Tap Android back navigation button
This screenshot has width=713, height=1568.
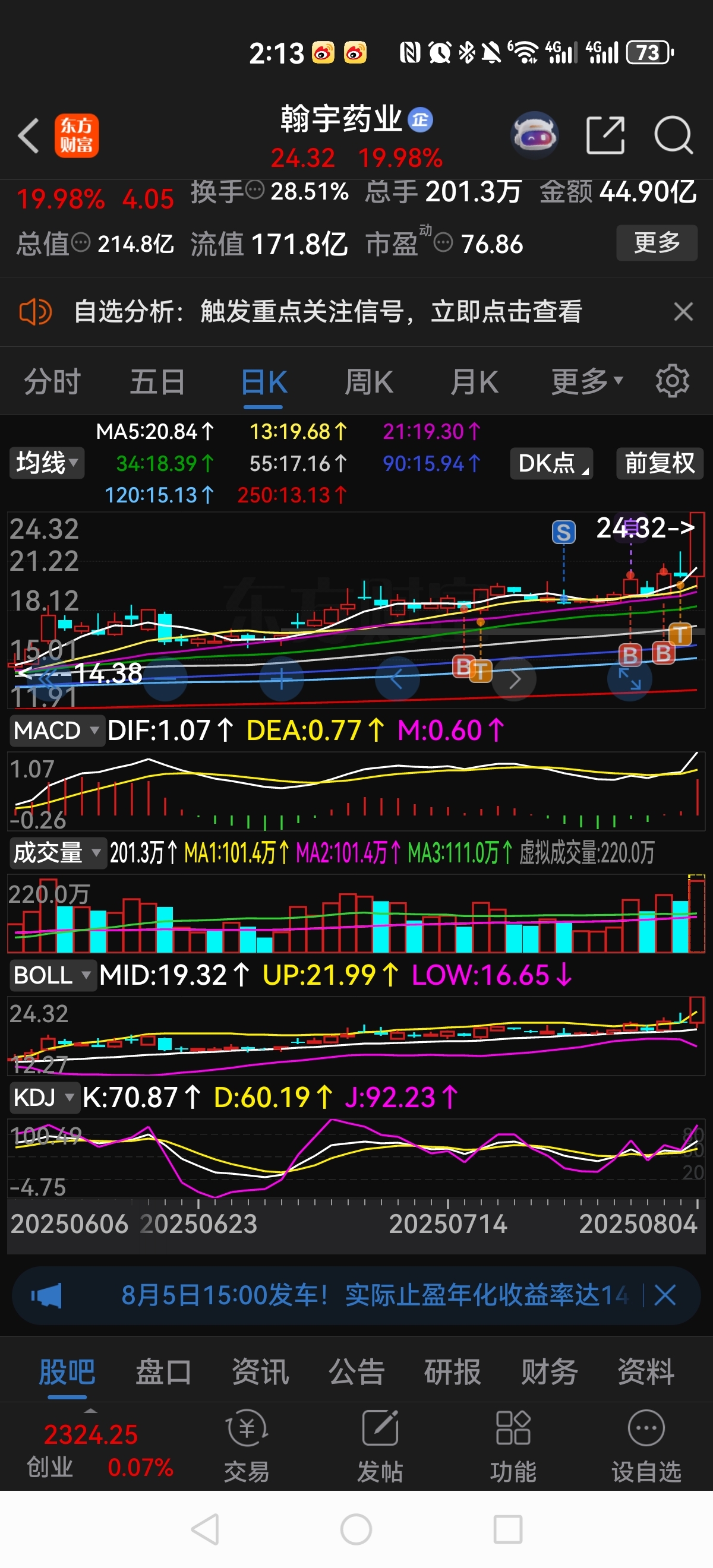205,1529
